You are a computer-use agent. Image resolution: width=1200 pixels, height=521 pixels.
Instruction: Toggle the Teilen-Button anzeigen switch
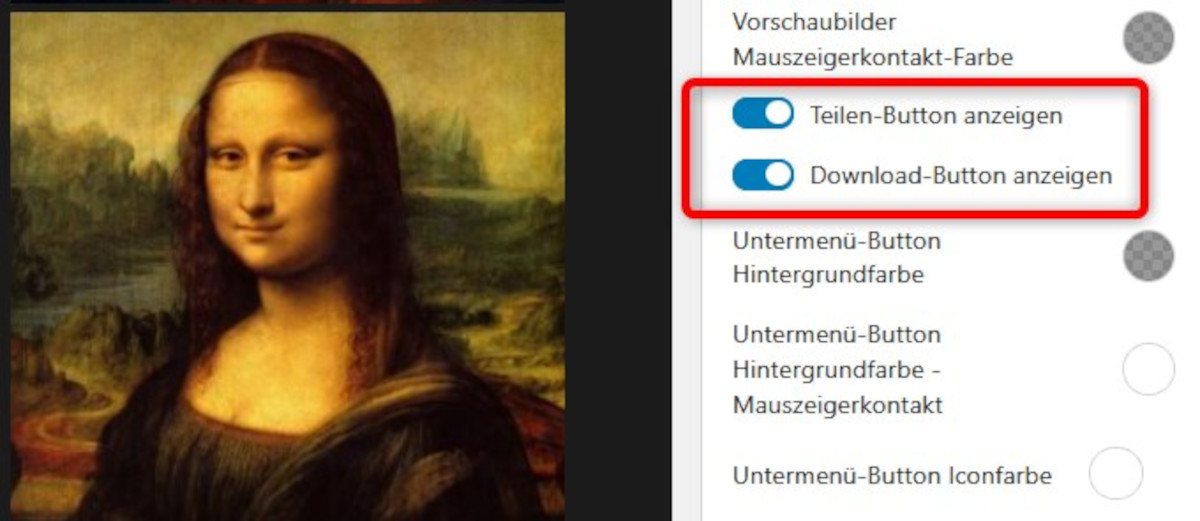[x=763, y=115]
